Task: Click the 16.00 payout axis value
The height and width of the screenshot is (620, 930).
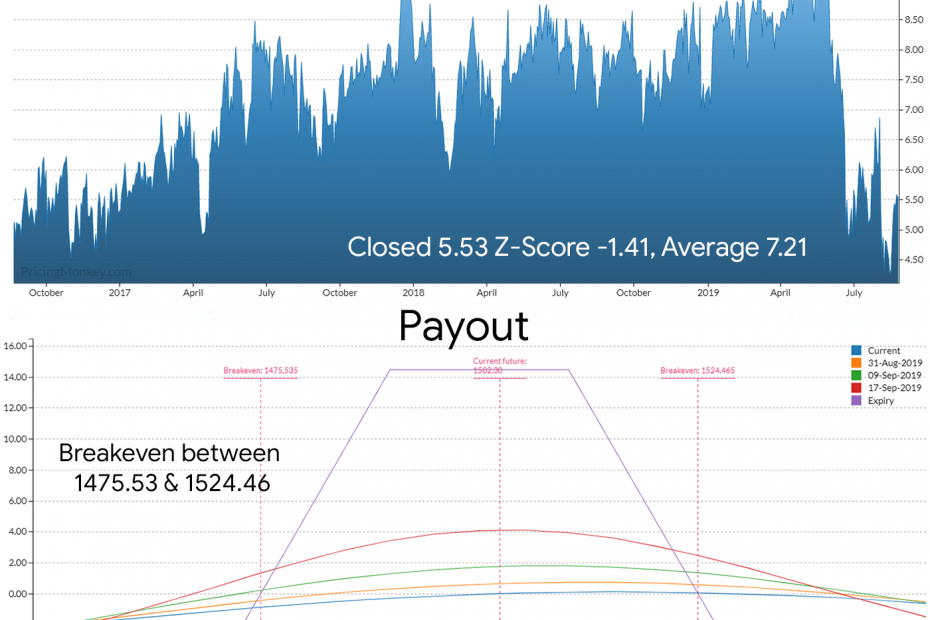Action: coord(15,346)
